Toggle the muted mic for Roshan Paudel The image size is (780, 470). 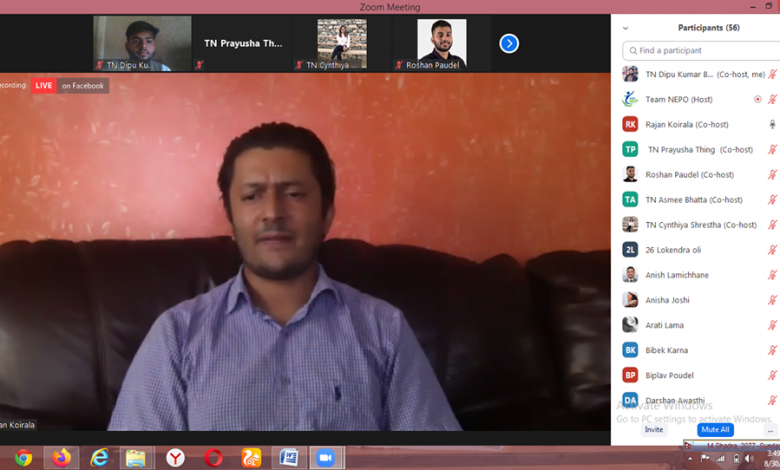pos(772,174)
